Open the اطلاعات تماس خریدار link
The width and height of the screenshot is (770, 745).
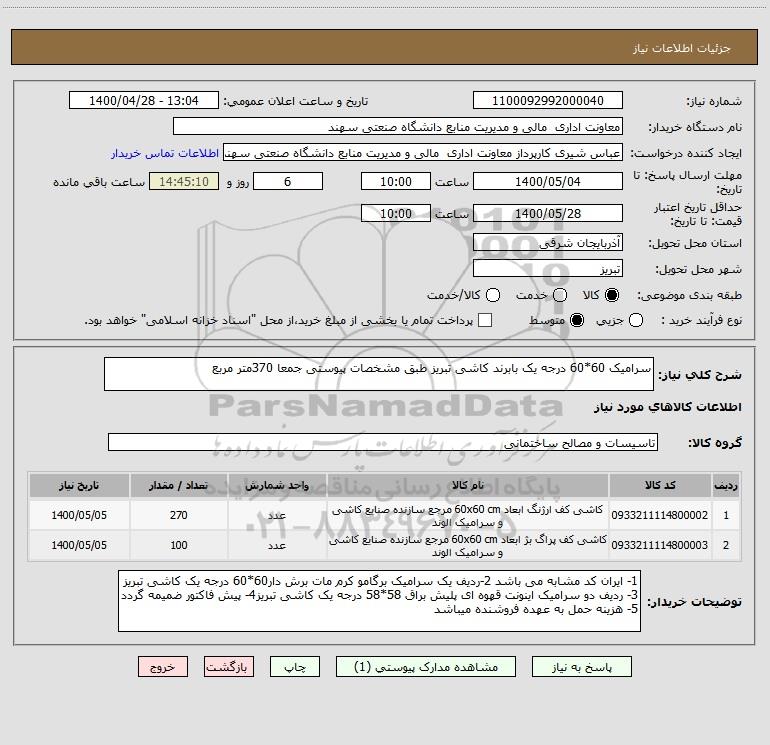point(165,153)
